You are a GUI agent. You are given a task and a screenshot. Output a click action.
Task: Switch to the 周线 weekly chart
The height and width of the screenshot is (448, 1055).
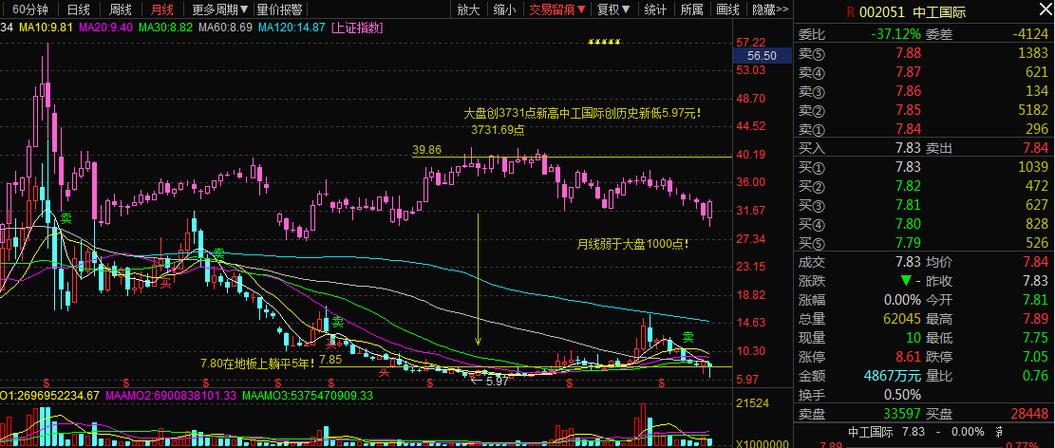tap(121, 10)
